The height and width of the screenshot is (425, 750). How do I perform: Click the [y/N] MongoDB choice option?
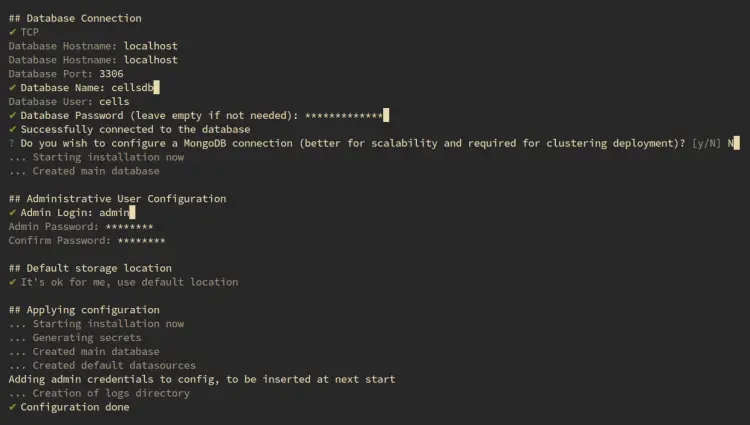(x=708, y=144)
